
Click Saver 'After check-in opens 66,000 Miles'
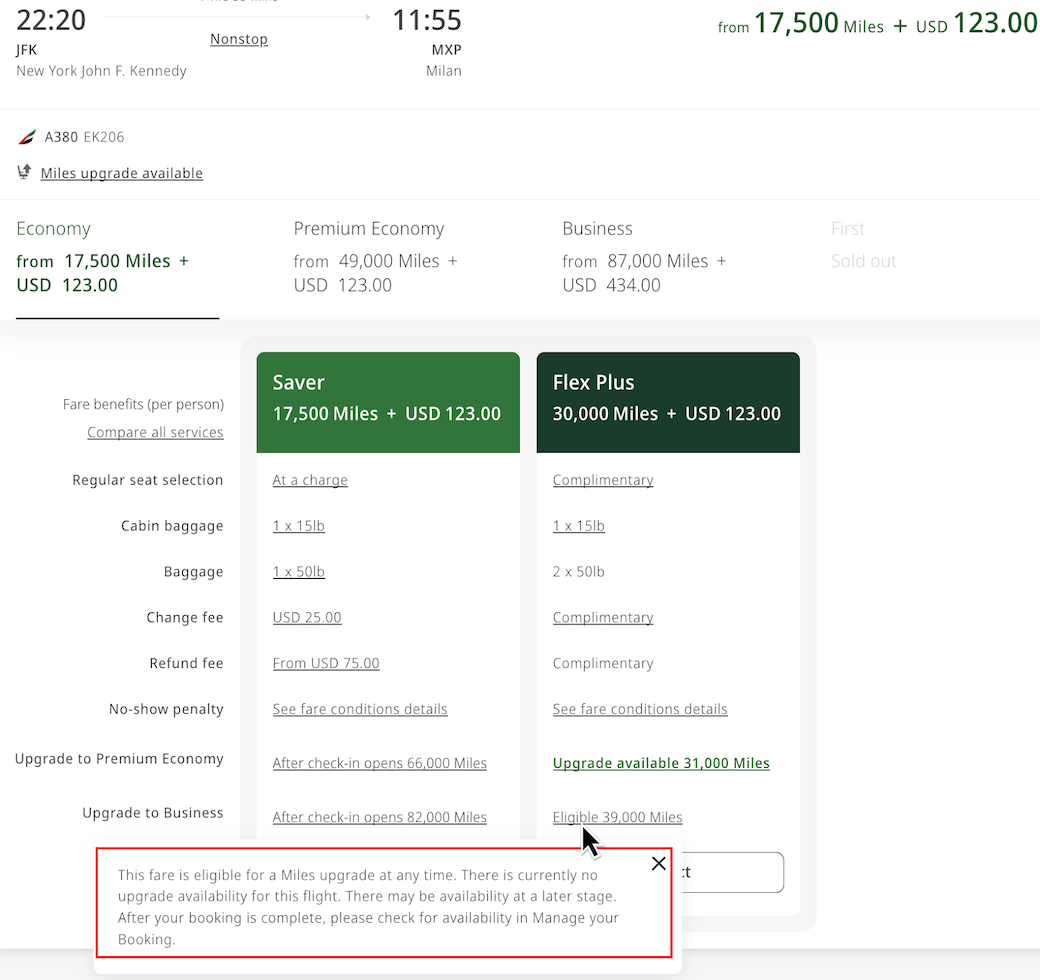pos(380,763)
